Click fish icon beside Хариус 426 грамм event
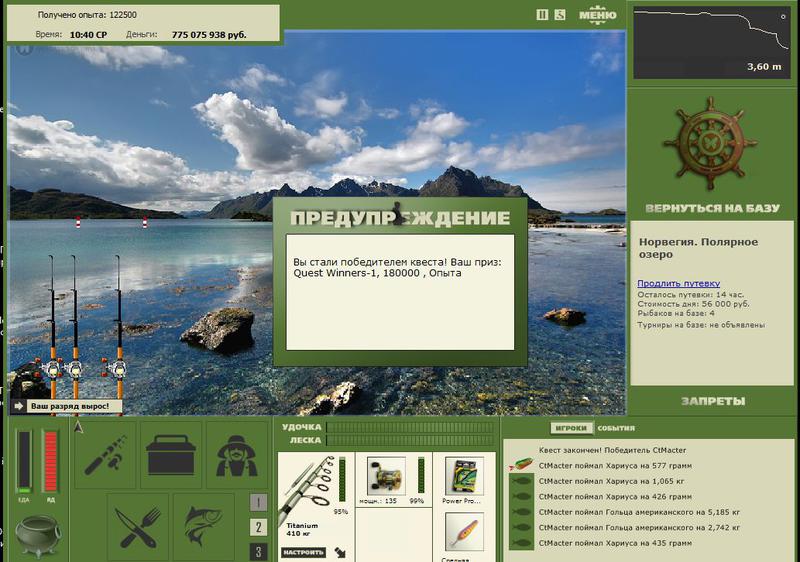Screen dimensions: 800x562 521,497
